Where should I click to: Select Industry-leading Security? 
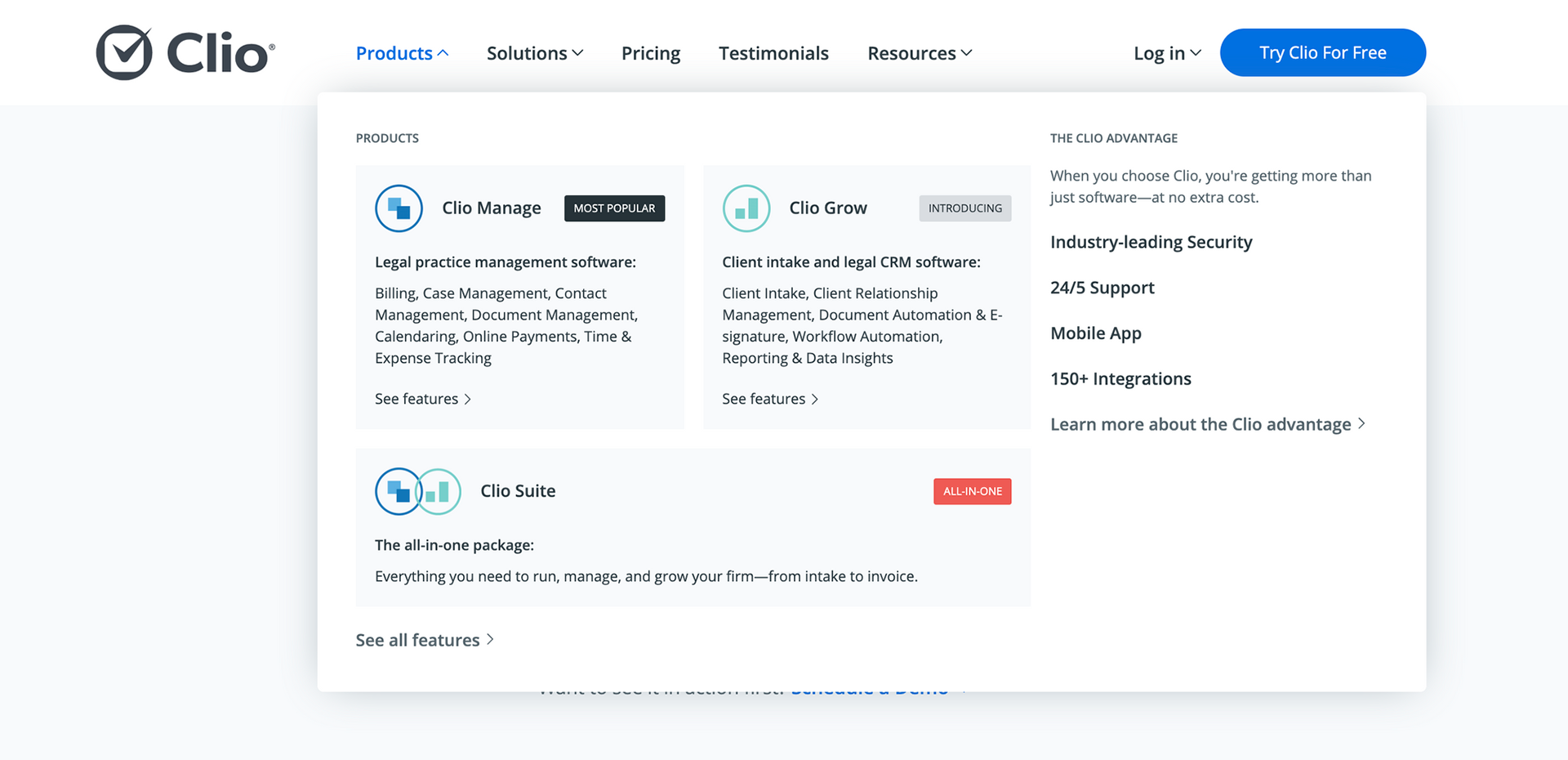(x=1151, y=242)
